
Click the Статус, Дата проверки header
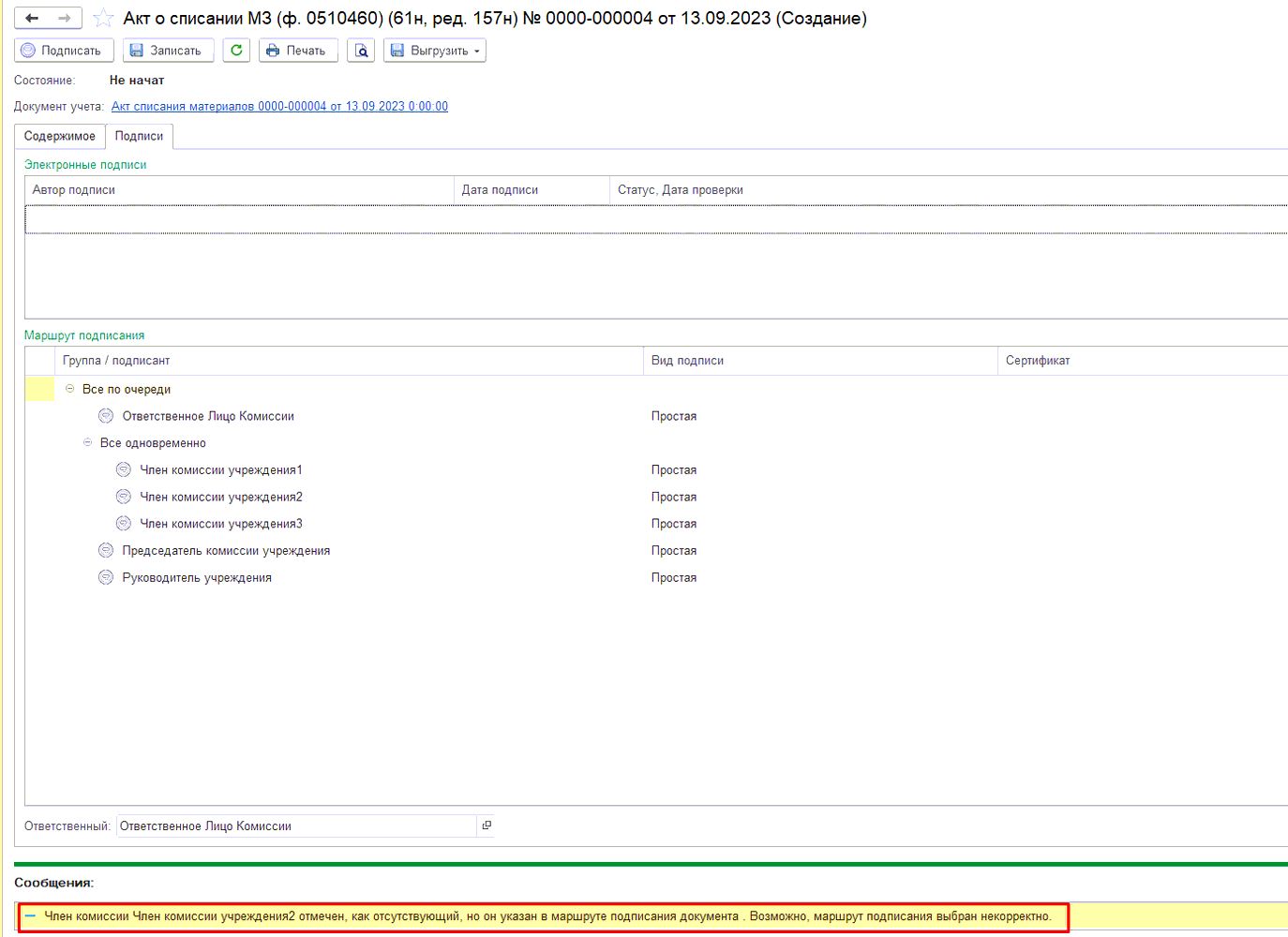click(949, 190)
